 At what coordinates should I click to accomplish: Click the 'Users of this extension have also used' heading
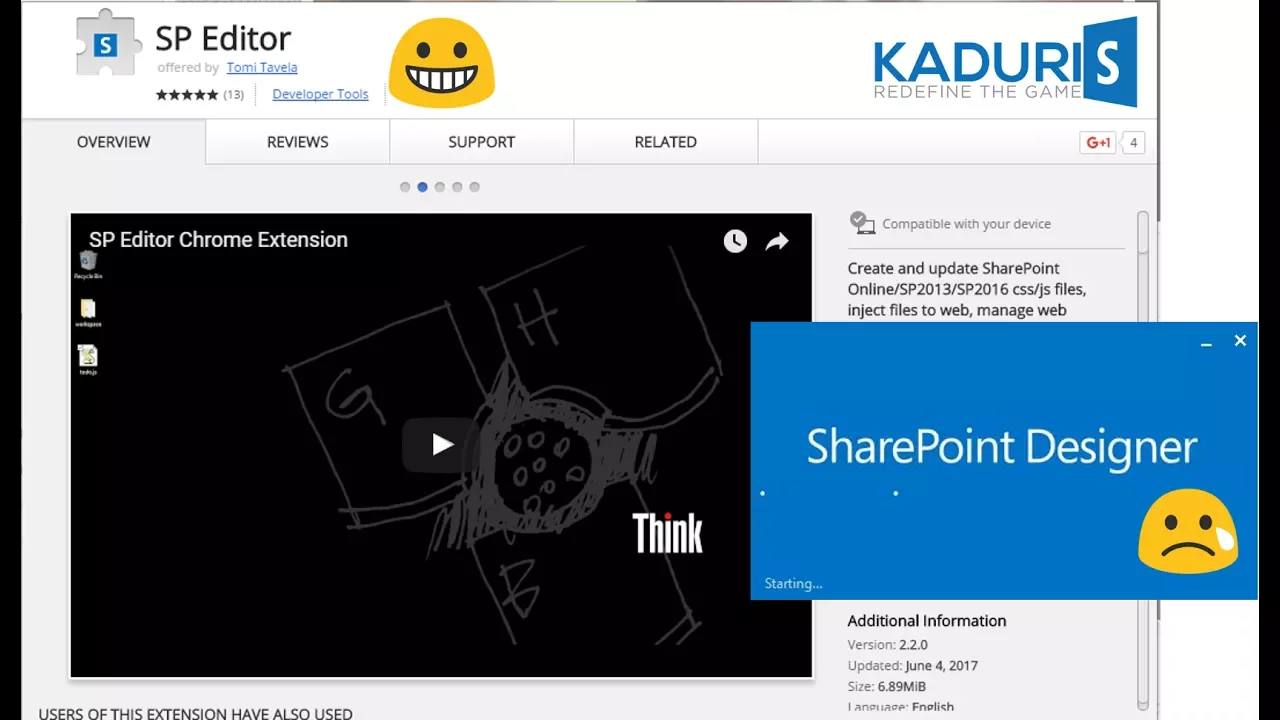pos(196,714)
